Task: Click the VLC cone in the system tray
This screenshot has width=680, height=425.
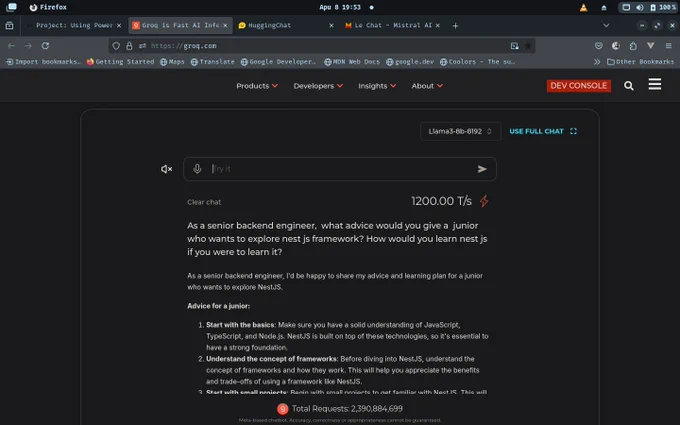Action: click(584, 7)
